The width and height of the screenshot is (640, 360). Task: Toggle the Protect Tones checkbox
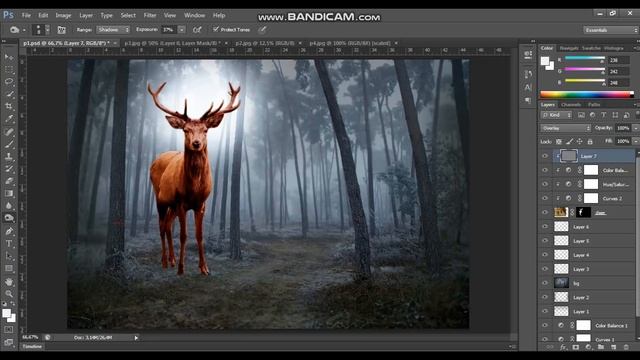216,29
